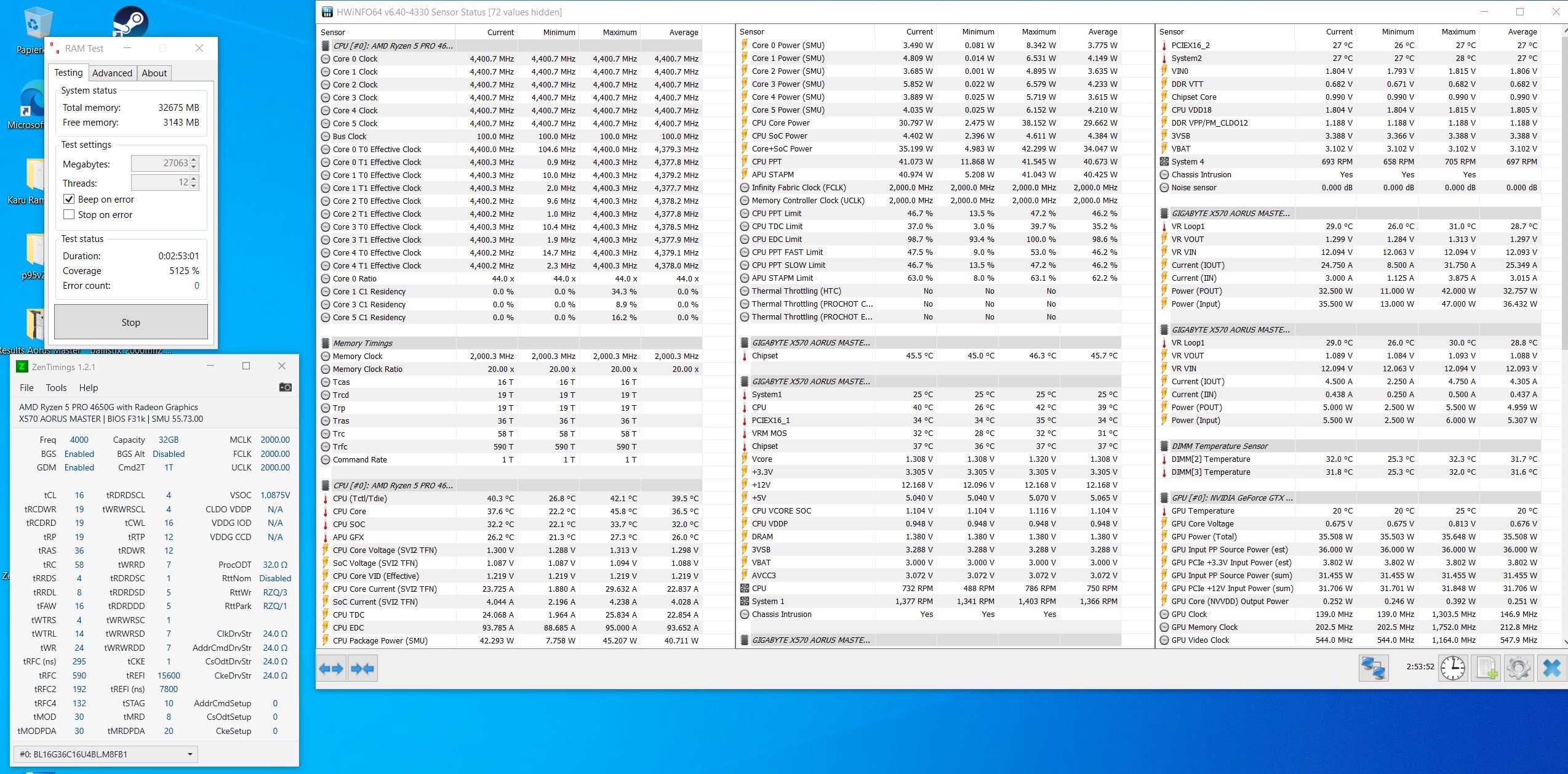Click the expand columns arrows button
This screenshot has height=774, width=1568.
[331, 668]
